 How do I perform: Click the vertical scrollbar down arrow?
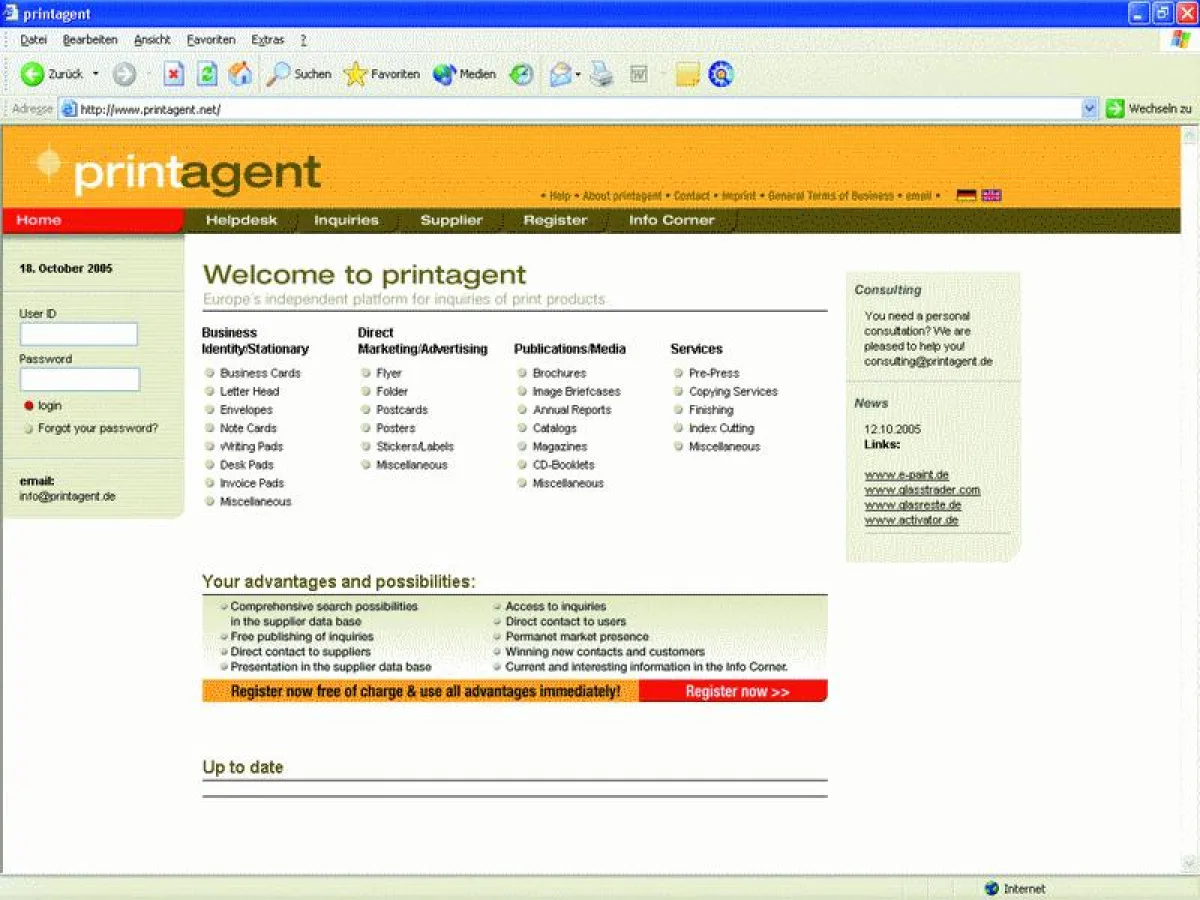click(1190, 864)
